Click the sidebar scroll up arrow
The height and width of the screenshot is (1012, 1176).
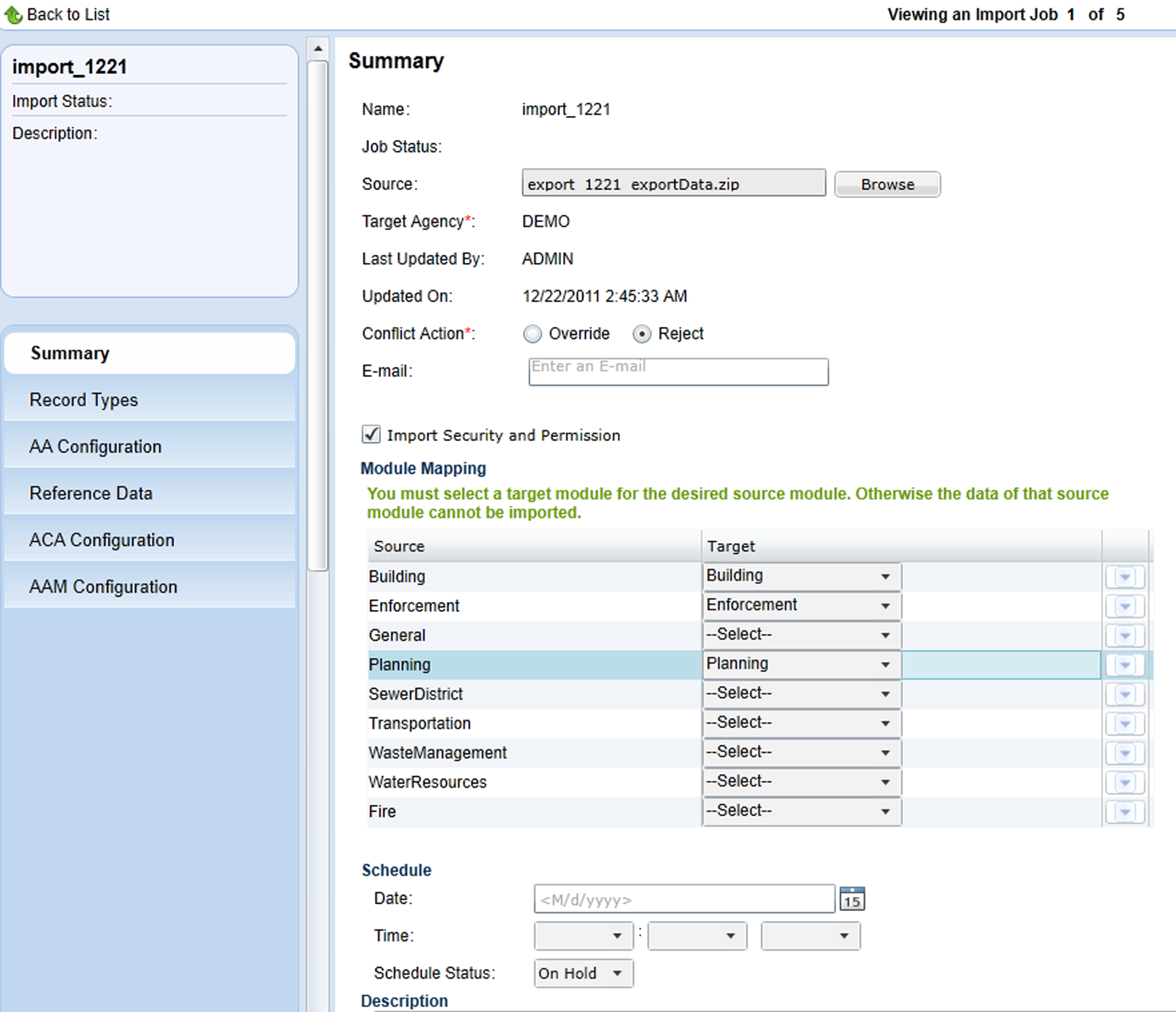point(318,49)
